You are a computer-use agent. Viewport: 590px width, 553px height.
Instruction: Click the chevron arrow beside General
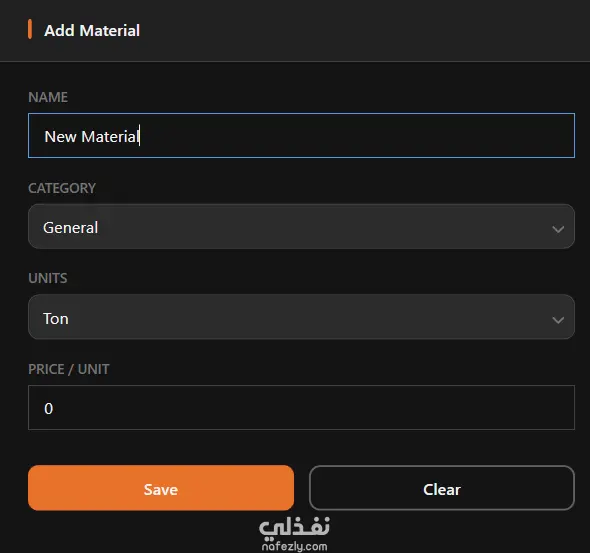pyautogui.click(x=558, y=229)
